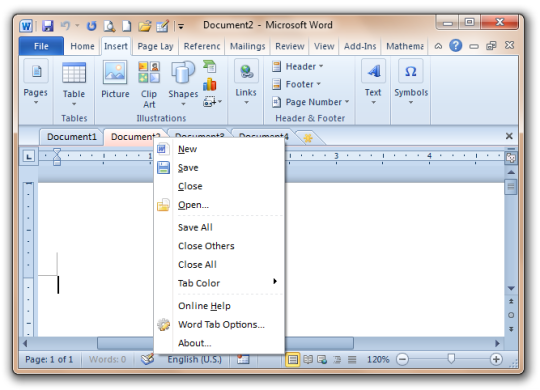The width and height of the screenshot is (540, 390).
Task: Click the Word Help question mark icon
Action: point(455,45)
